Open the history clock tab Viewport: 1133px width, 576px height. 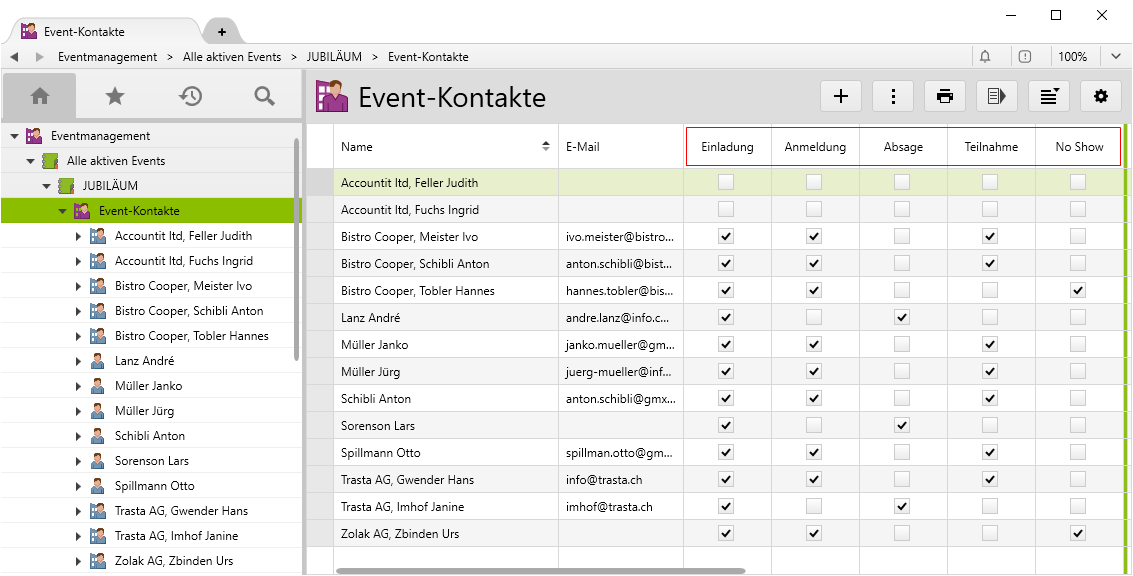coord(190,96)
